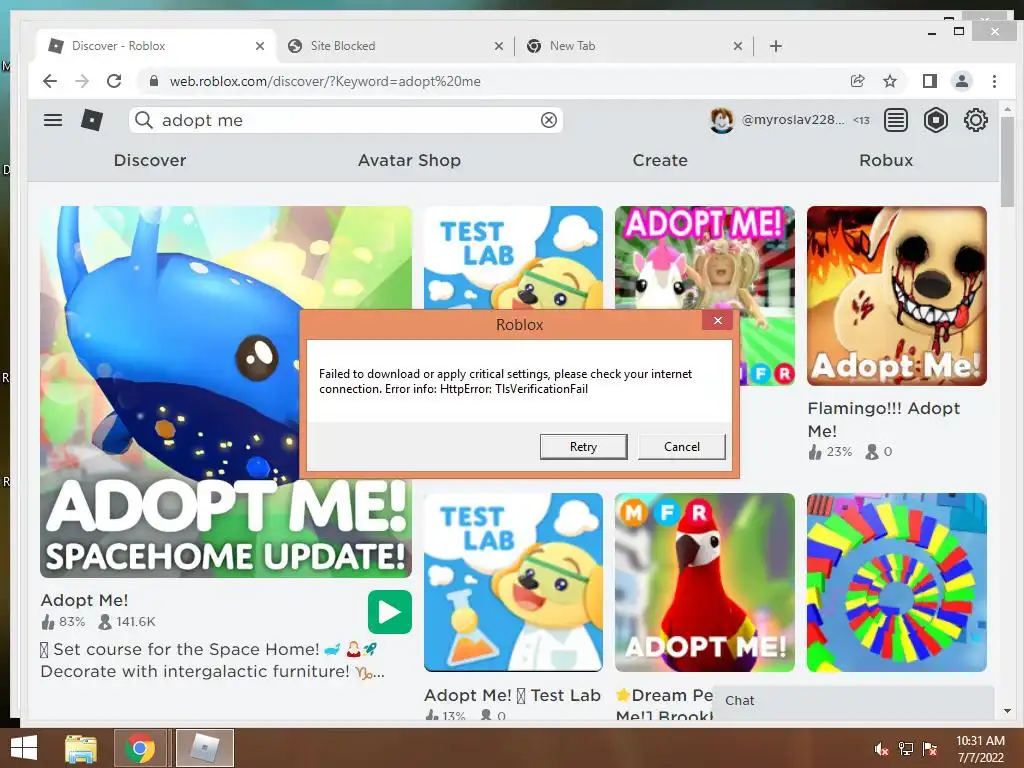This screenshot has height=768, width=1024.
Task: Open File Explorer from taskbar
Action: tap(81, 748)
